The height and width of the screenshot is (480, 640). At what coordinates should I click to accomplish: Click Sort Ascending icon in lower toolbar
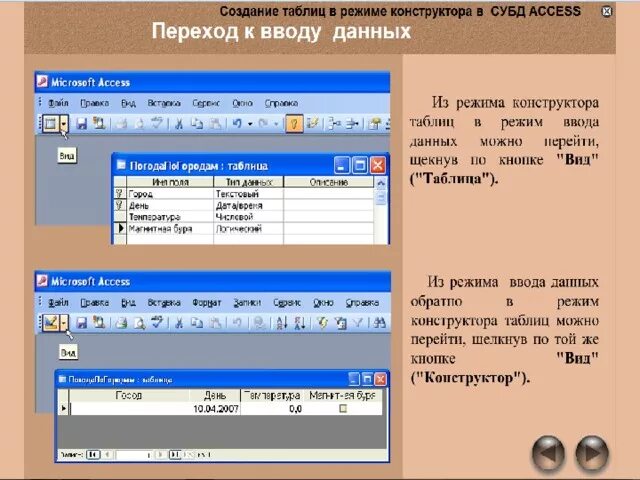(x=282, y=323)
